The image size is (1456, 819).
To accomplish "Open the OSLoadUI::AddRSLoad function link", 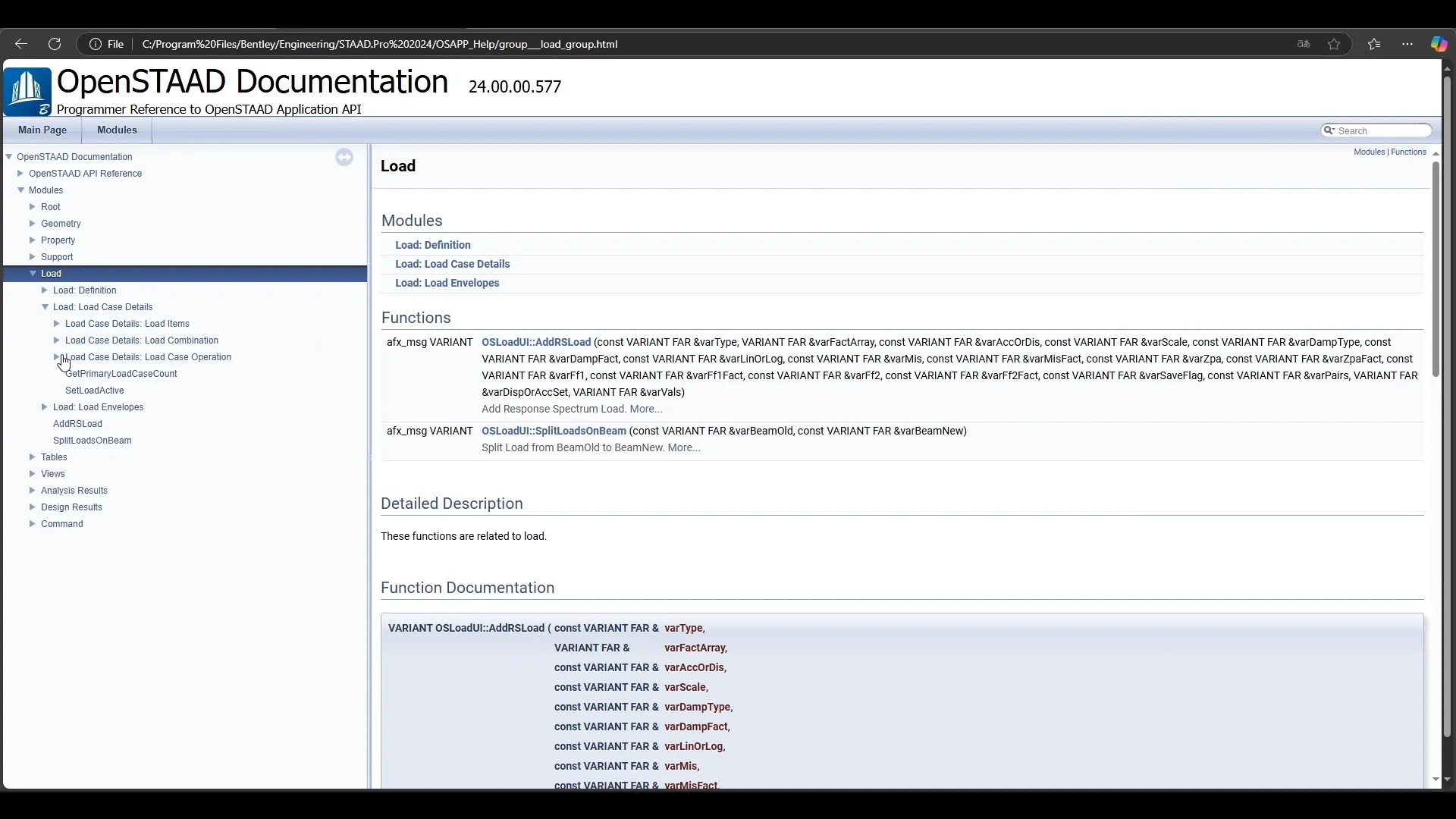I will coord(535,342).
